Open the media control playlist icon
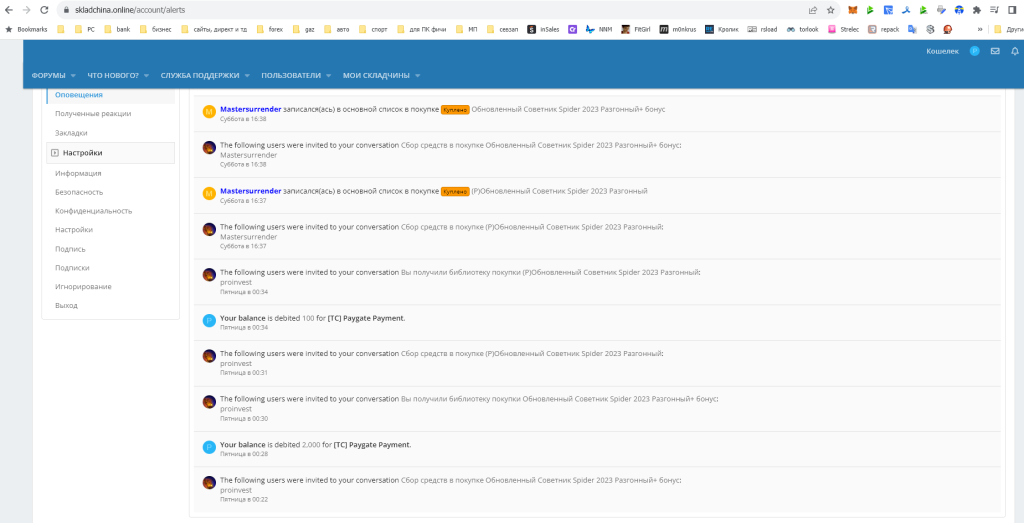 coord(995,10)
